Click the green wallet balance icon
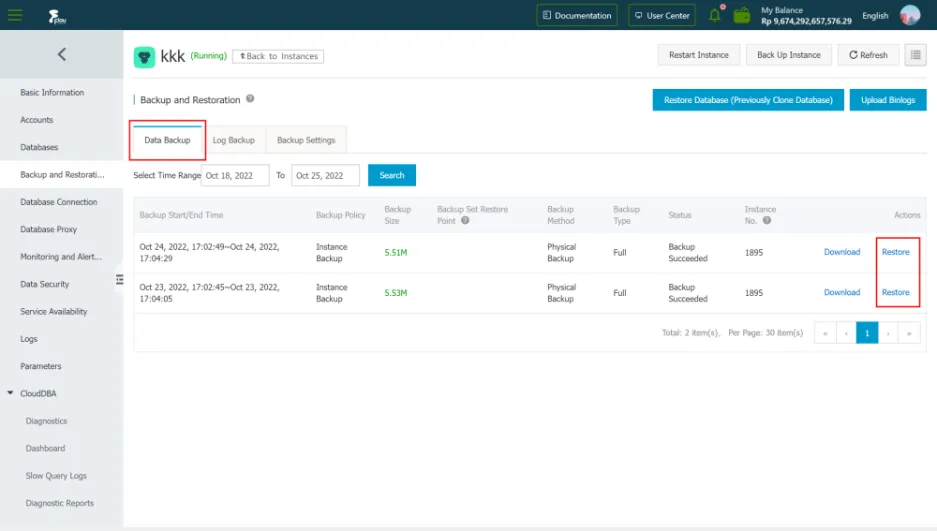Viewport: 937px width, 531px height. coord(742,15)
